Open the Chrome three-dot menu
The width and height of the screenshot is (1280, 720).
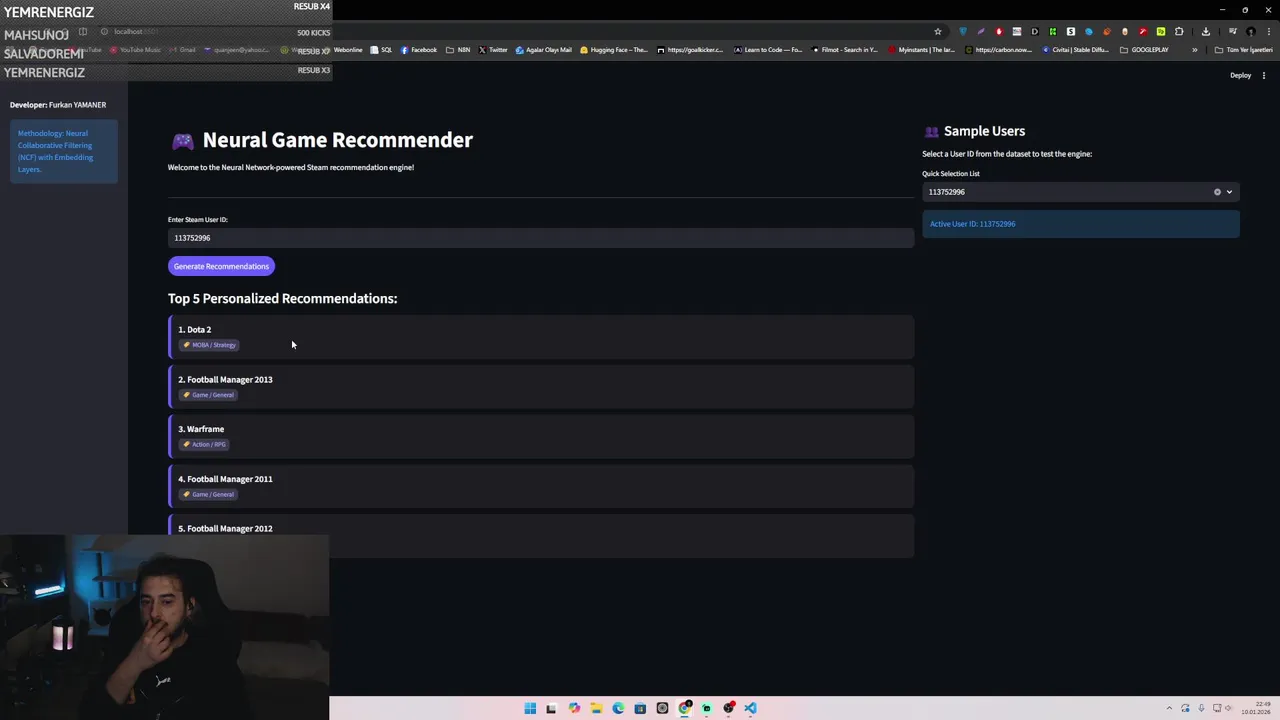(x=1268, y=31)
